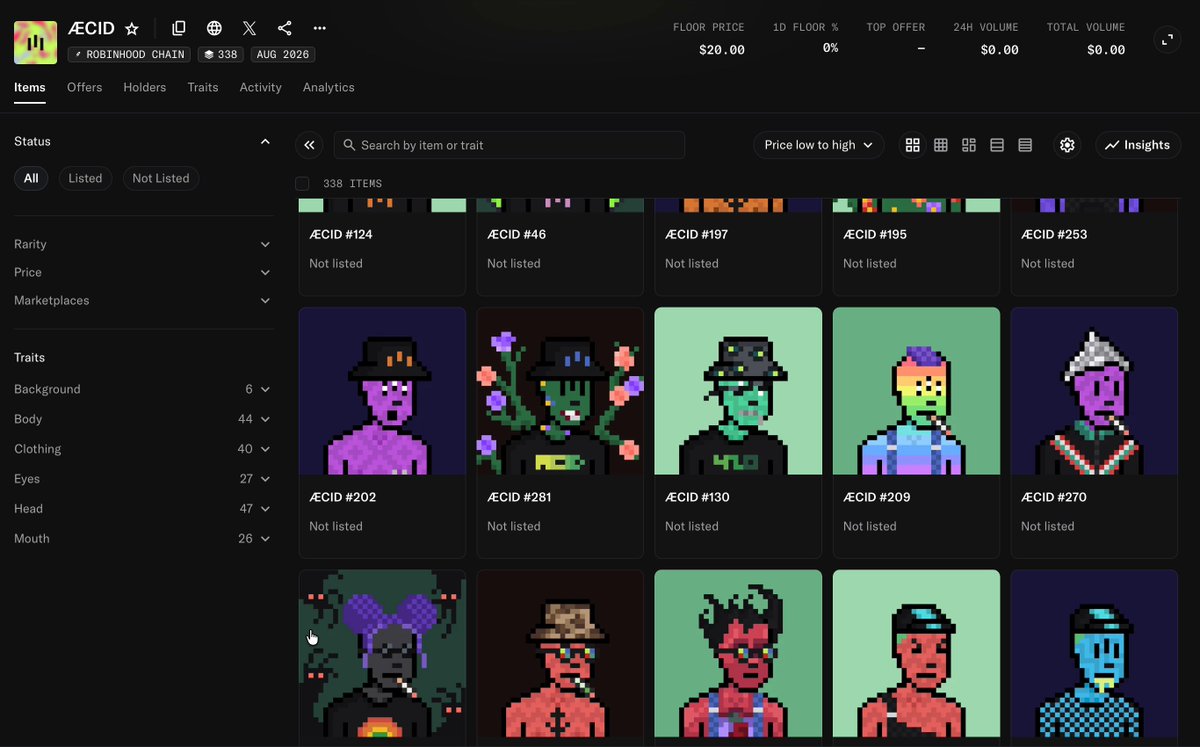1200x747 pixels.
Task: Open the ÆCID #281 flower character thumbnail
Action: coord(560,391)
